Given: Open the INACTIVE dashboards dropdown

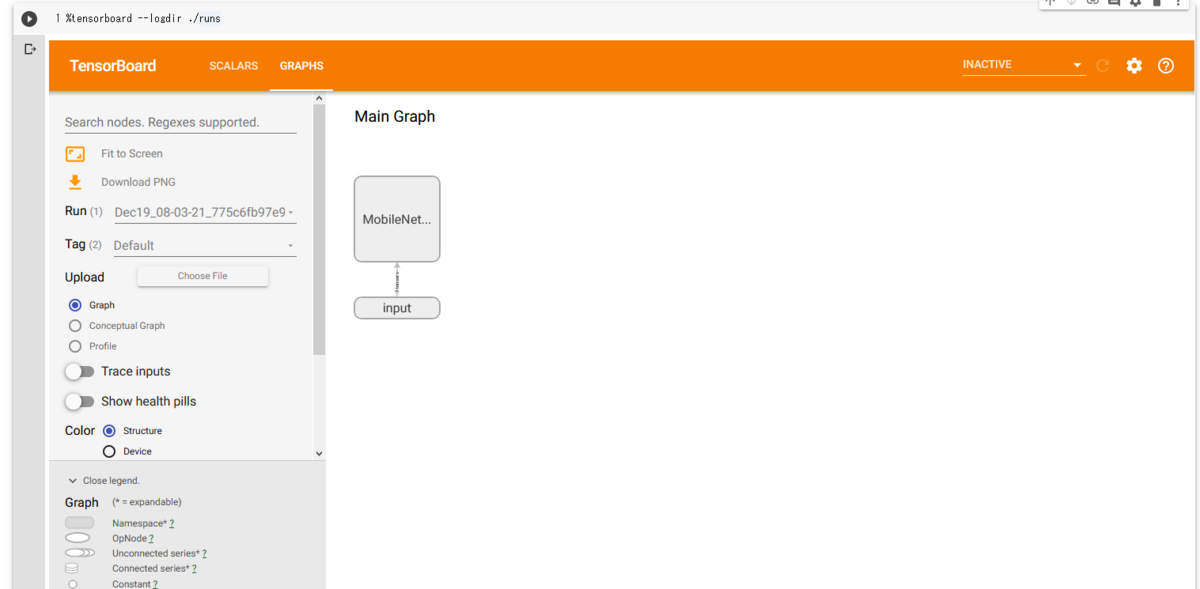Looking at the screenshot, I should (1023, 65).
